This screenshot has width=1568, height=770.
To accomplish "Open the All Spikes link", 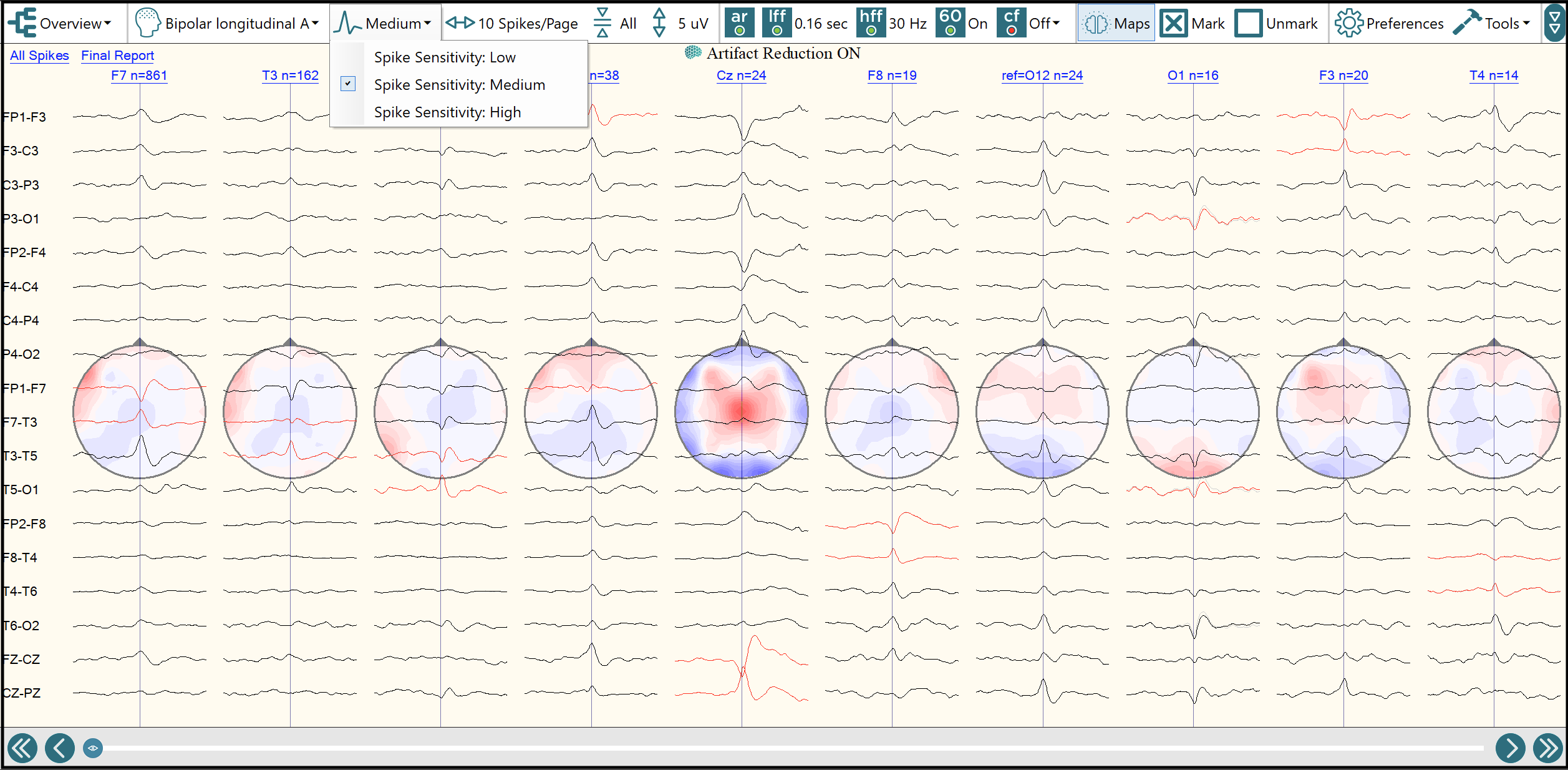I will (x=39, y=56).
